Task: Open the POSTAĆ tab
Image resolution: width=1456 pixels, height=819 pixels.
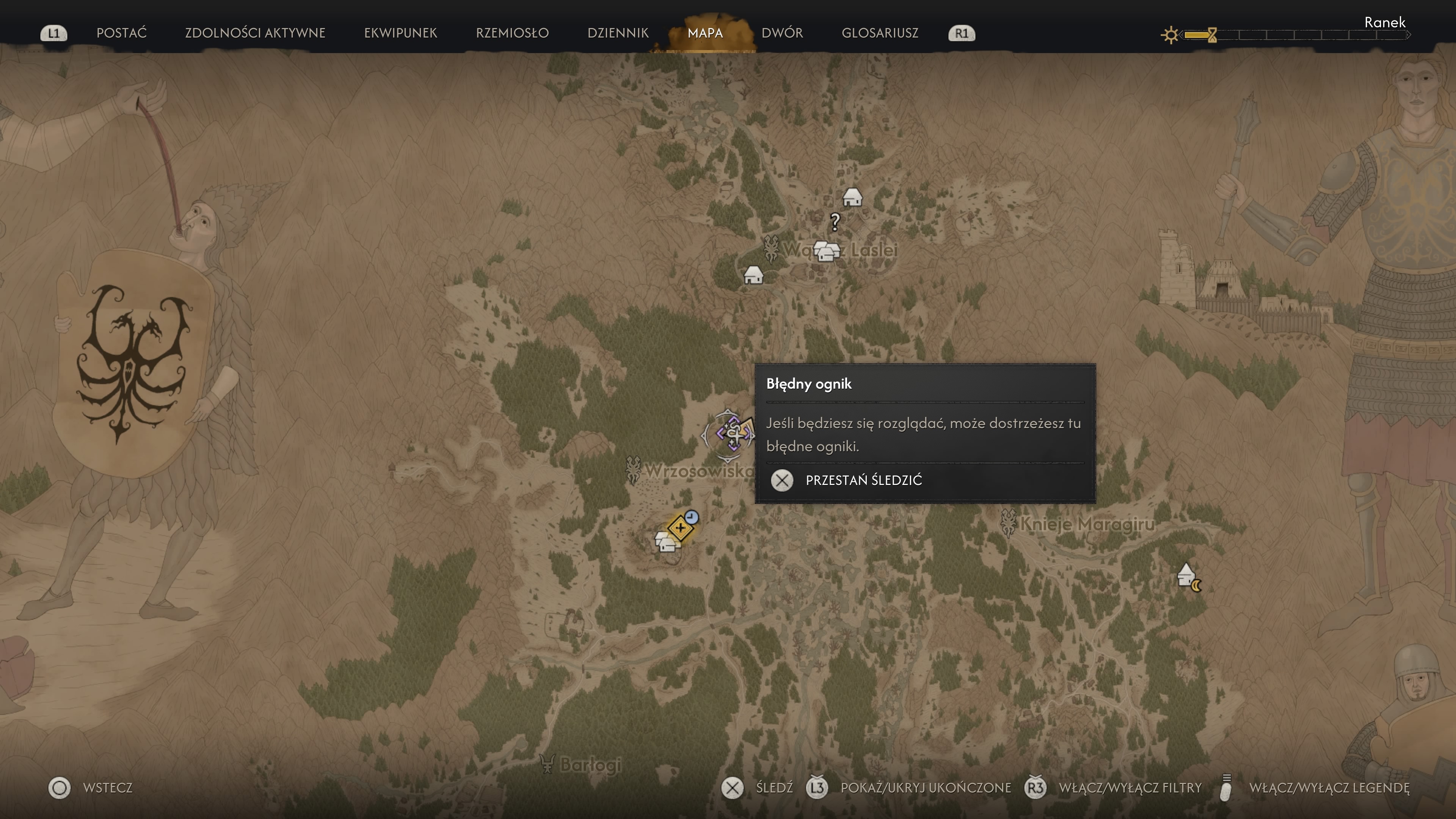Action: click(121, 33)
